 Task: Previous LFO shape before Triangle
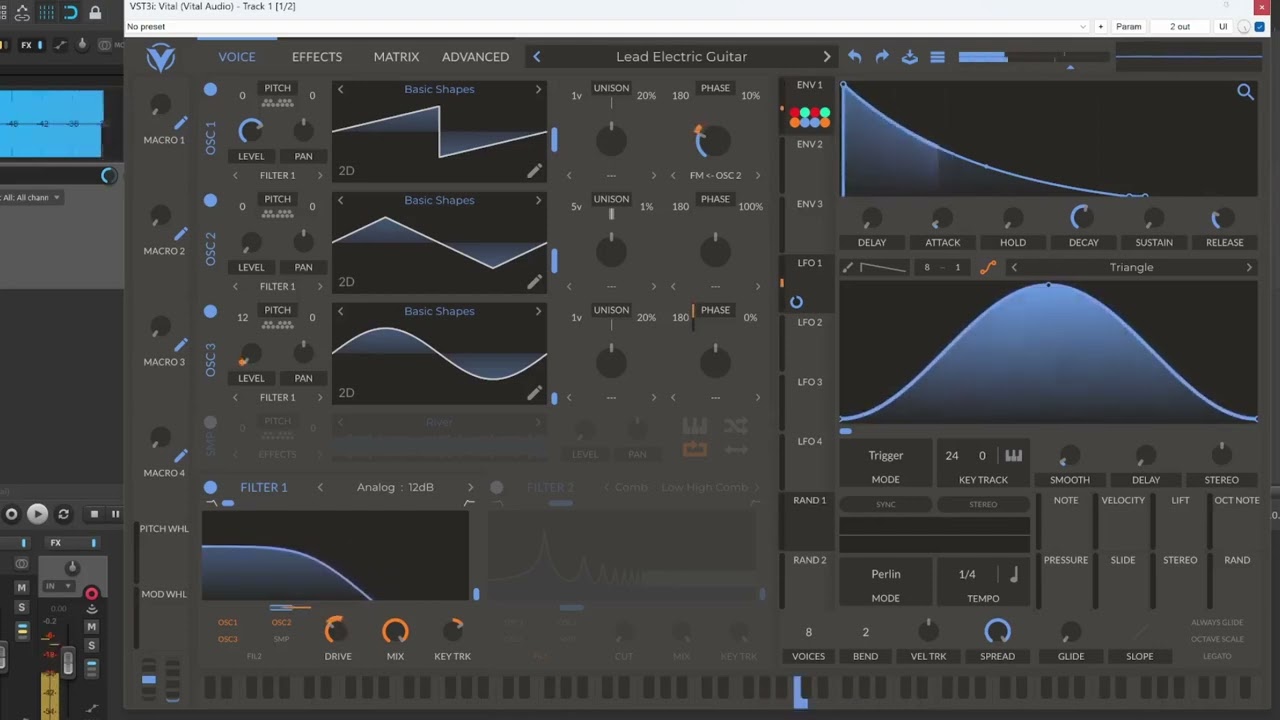pyautogui.click(x=1014, y=267)
